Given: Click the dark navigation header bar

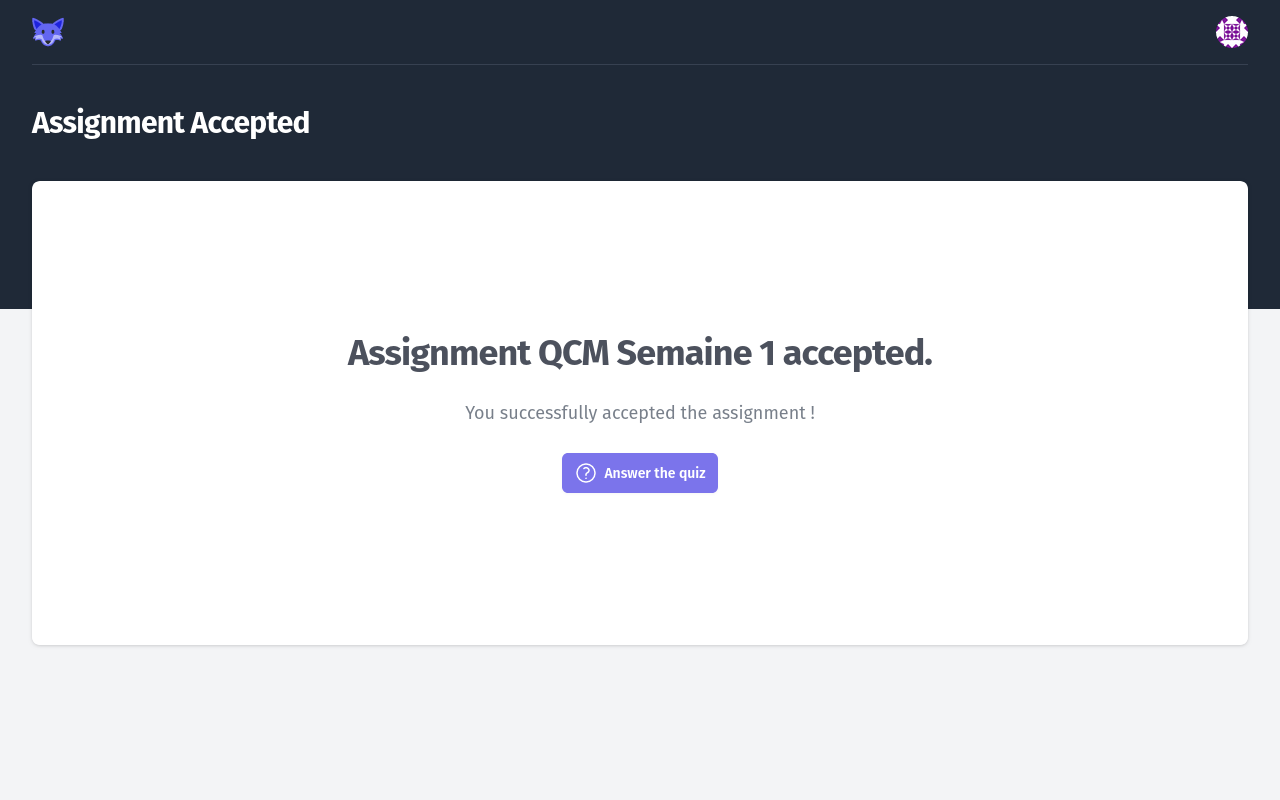Looking at the screenshot, I should pyautogui.click(x=640, y=31).
